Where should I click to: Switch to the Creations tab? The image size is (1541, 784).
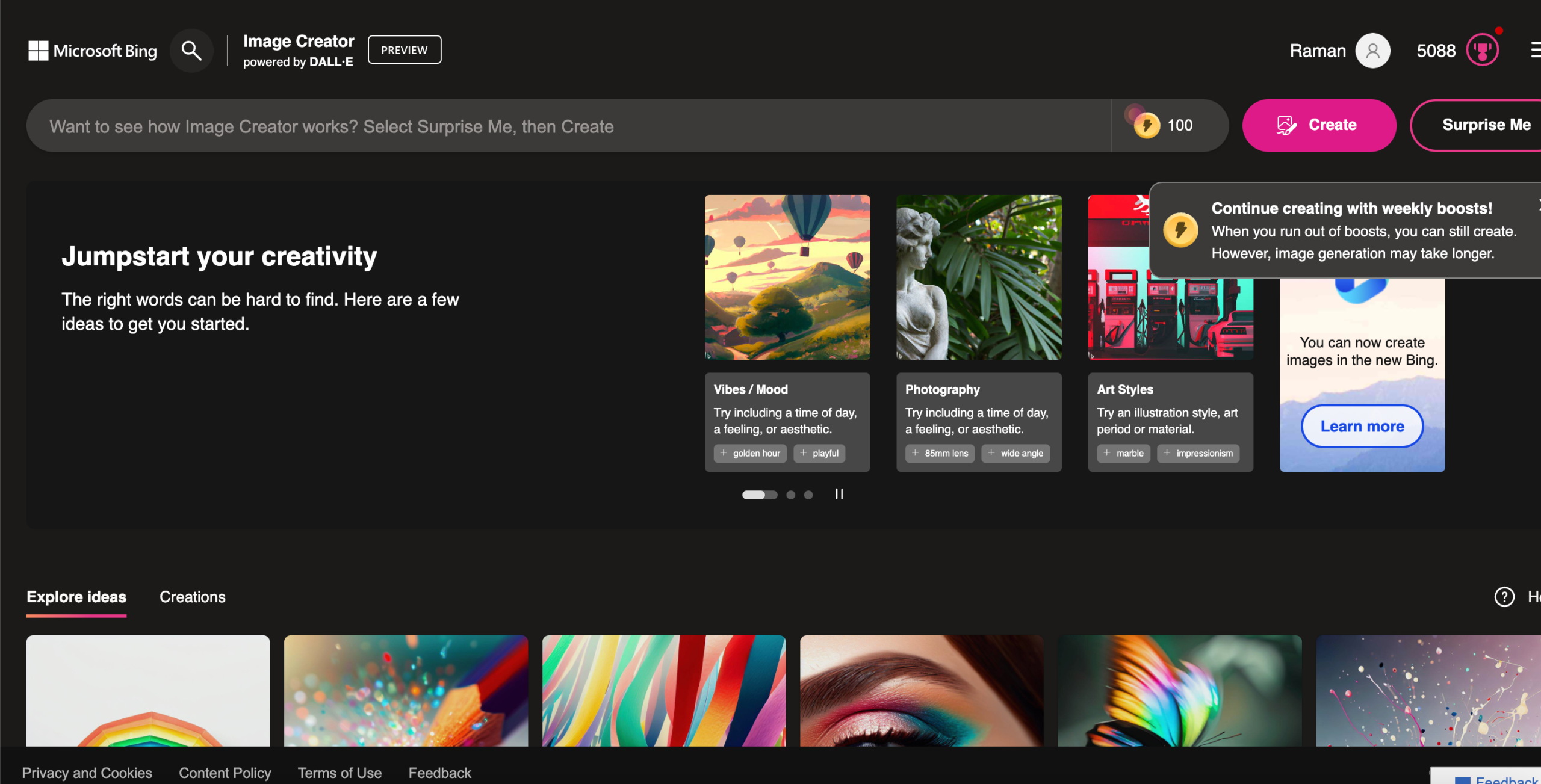click(193, 597)
